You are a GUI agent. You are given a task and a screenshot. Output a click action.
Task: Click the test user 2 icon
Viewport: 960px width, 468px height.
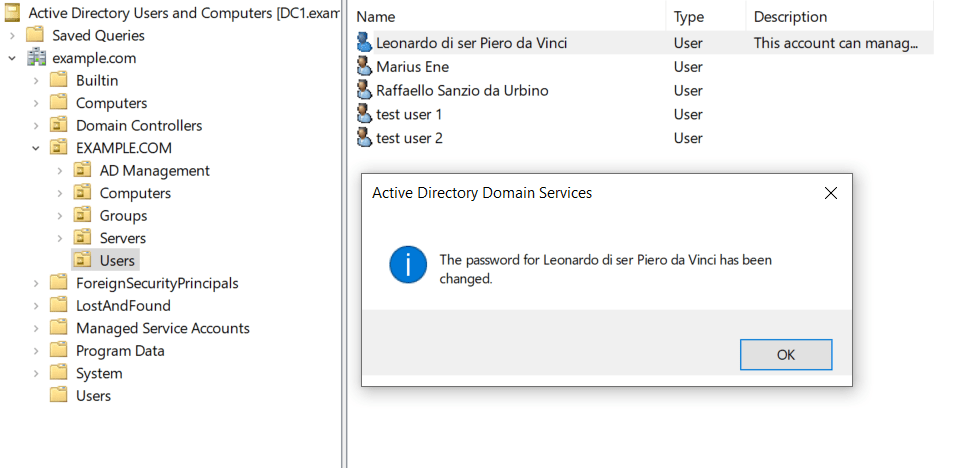(x=364, y=137)
